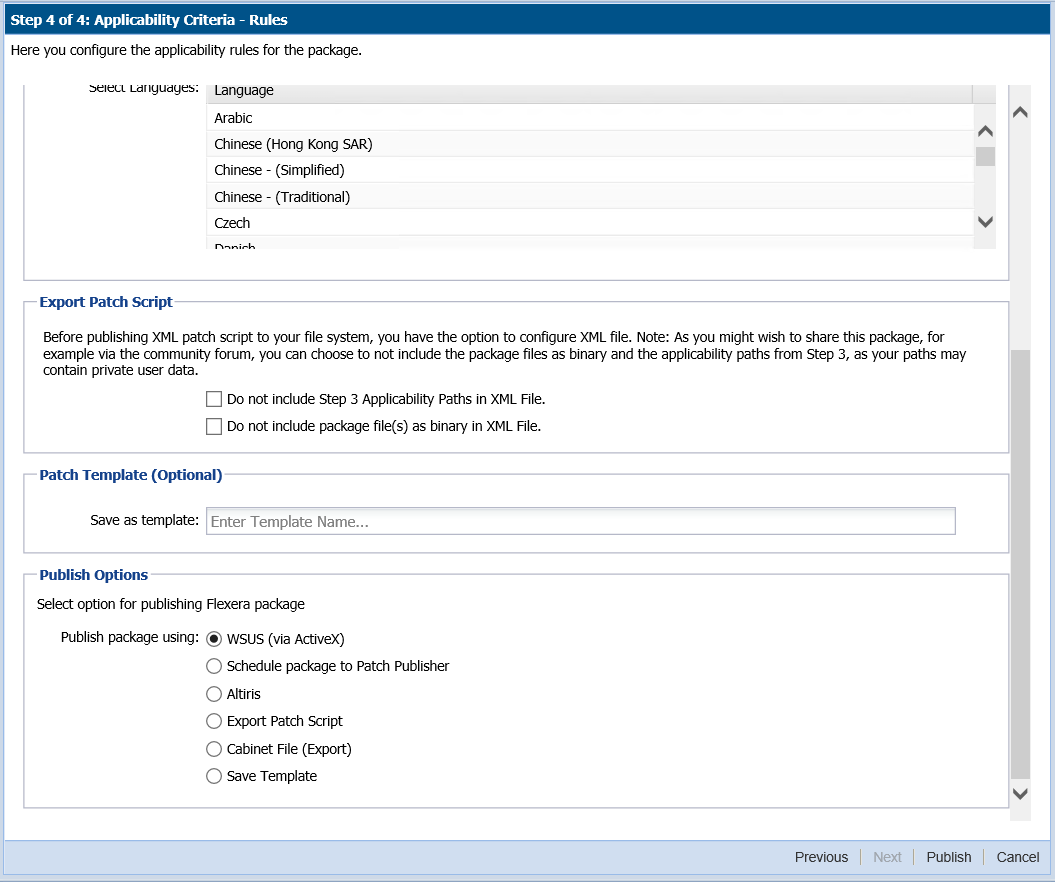The image size is (1055, 886).
Task: Click the main panel scroll-up arrow
Action: [1020, 113]
